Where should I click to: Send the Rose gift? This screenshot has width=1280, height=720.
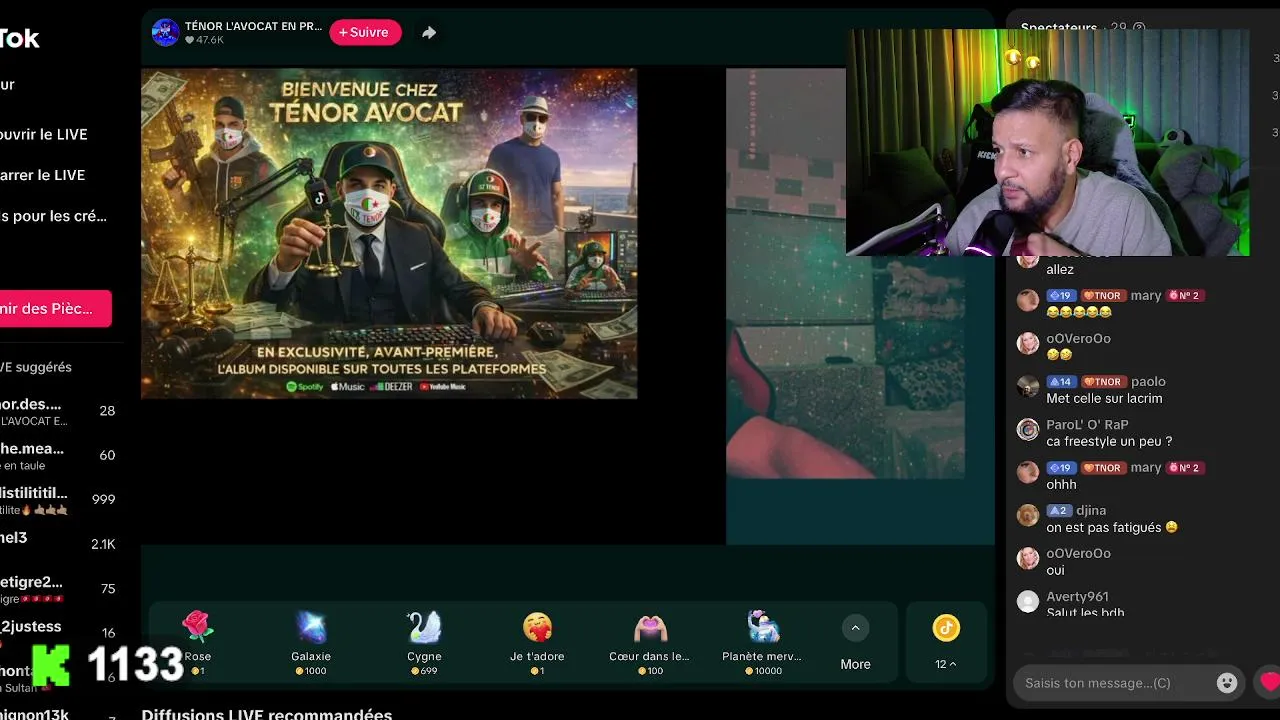(198, 642)
